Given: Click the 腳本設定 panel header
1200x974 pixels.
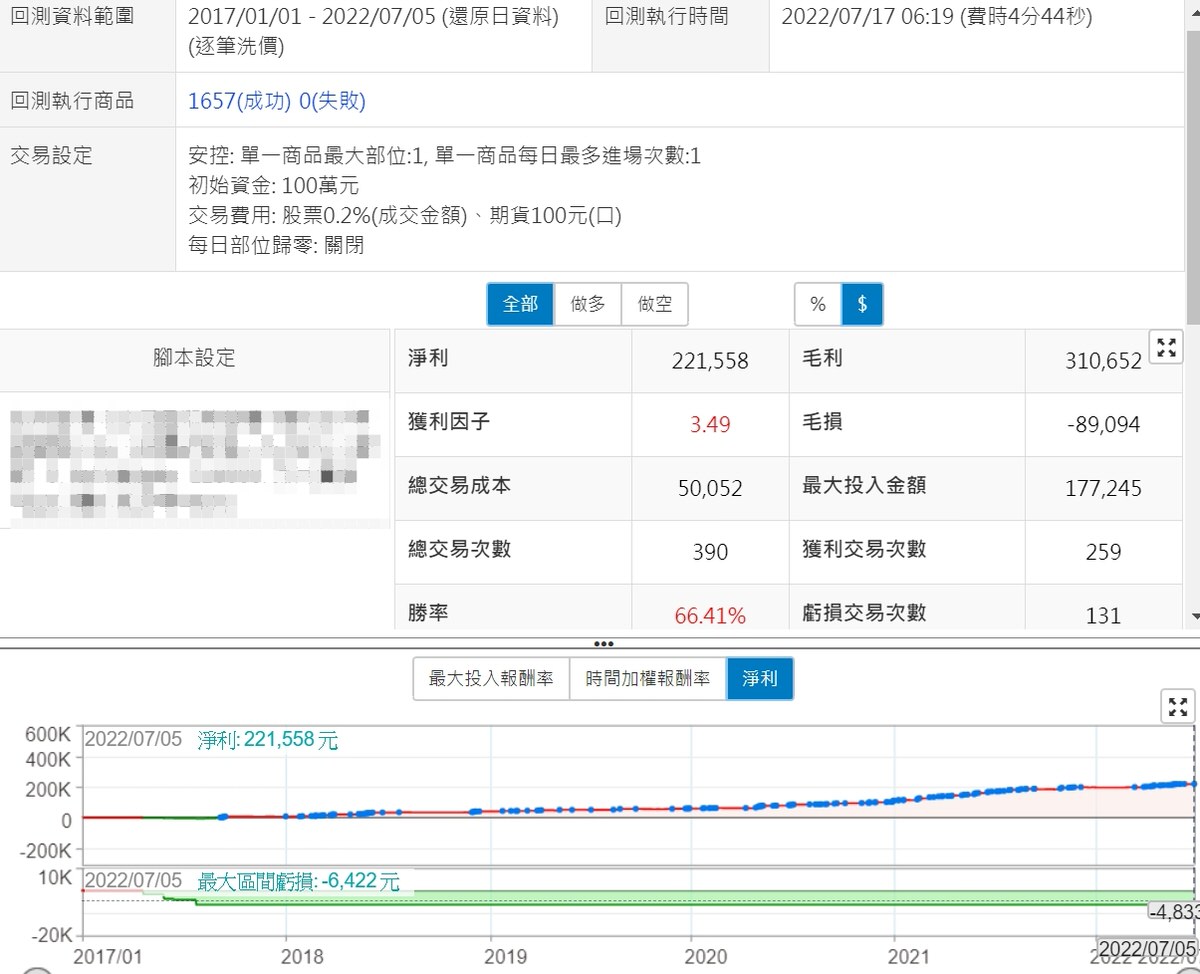Looking at the screenshot, I should point(195,359).
